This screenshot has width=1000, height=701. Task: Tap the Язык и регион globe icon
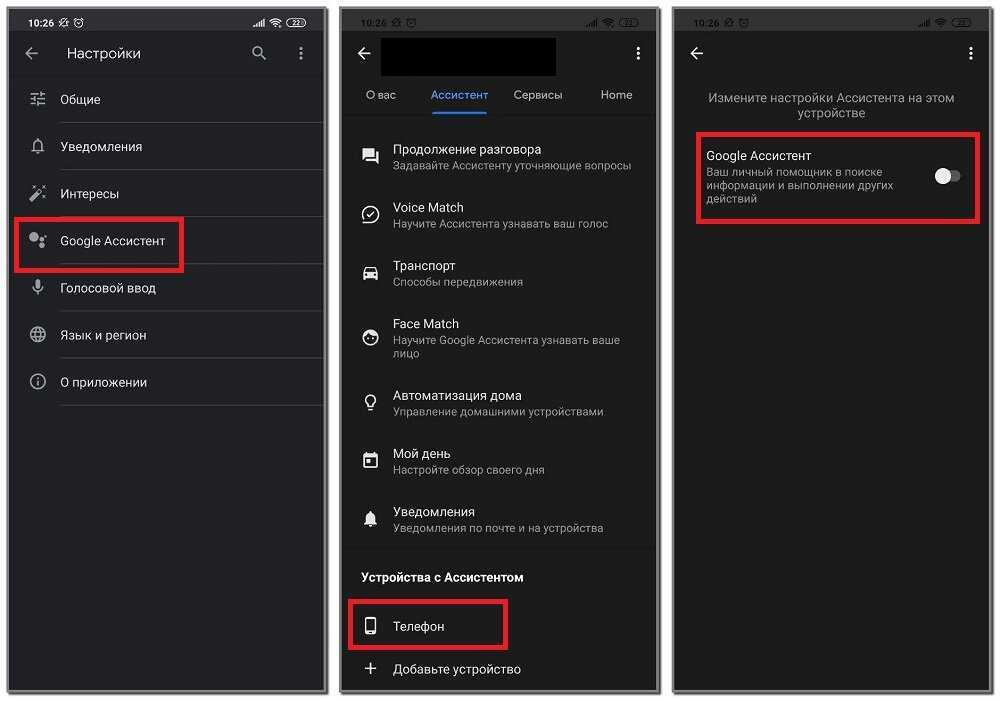(x=38, y=335)
